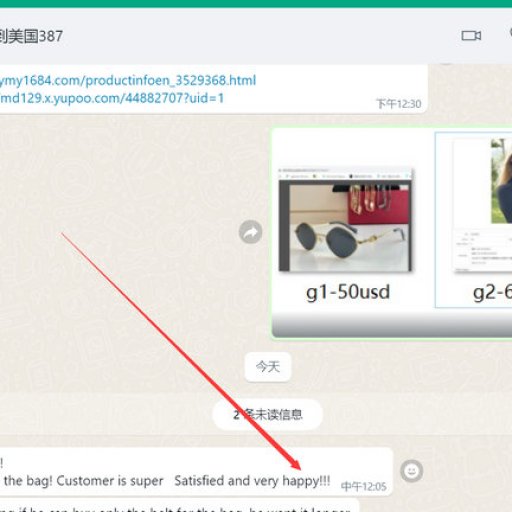Click the woman's photo in the g2 preview
Screen dimensions: 512x512
(x=501, y=181)
